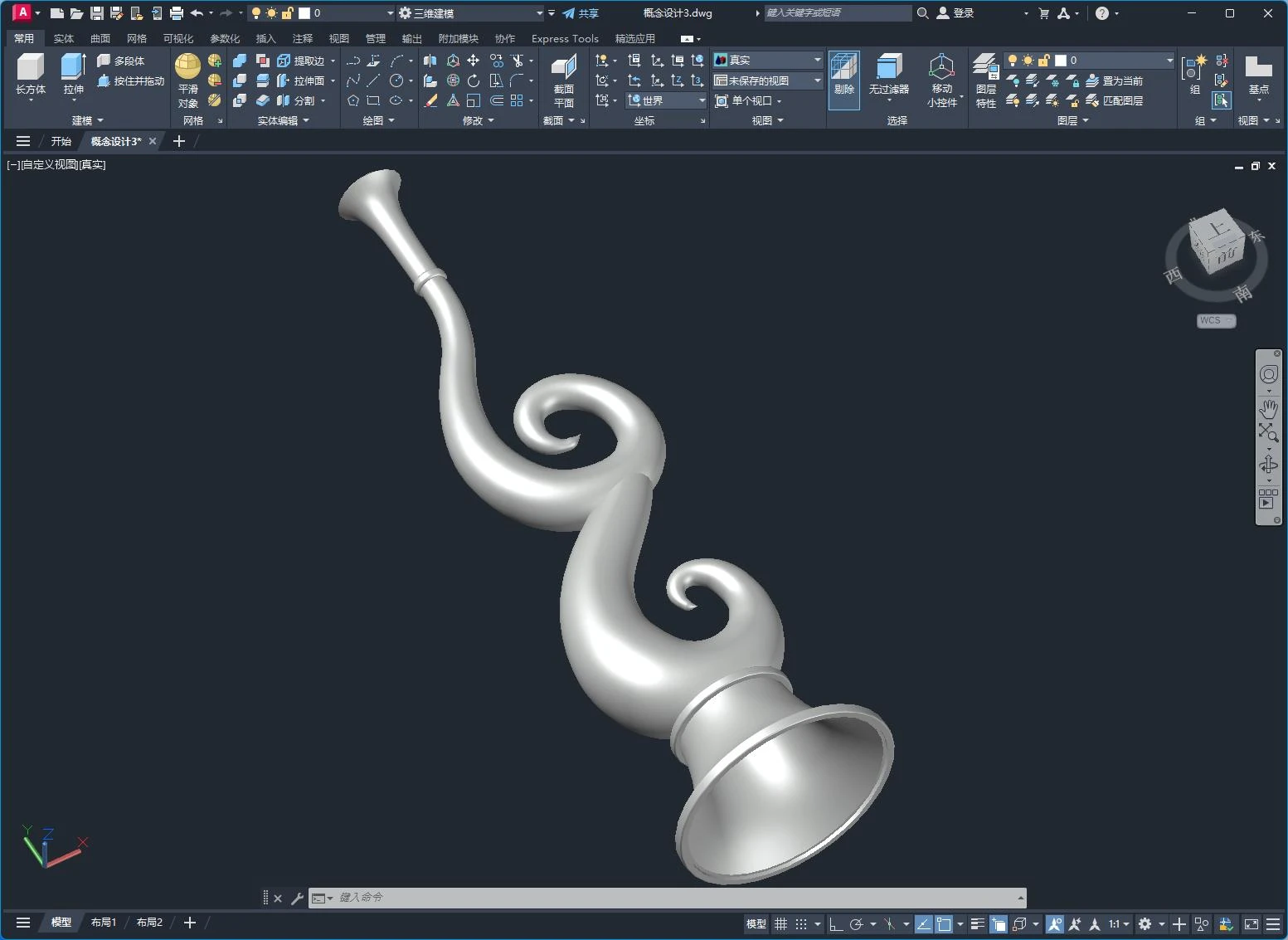
Task: Click the 登录 sign-in button
Action: click(x=955, y=13)
